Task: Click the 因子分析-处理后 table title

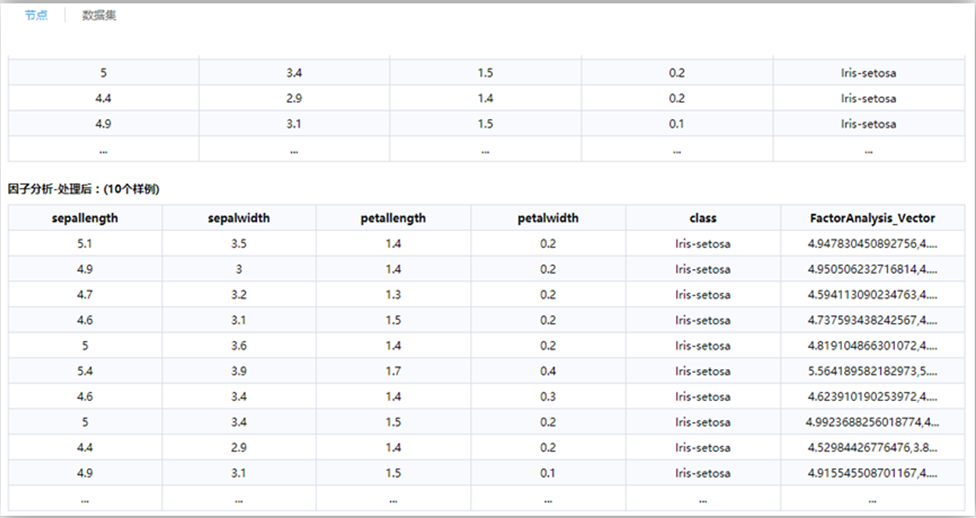Action: 84,189
